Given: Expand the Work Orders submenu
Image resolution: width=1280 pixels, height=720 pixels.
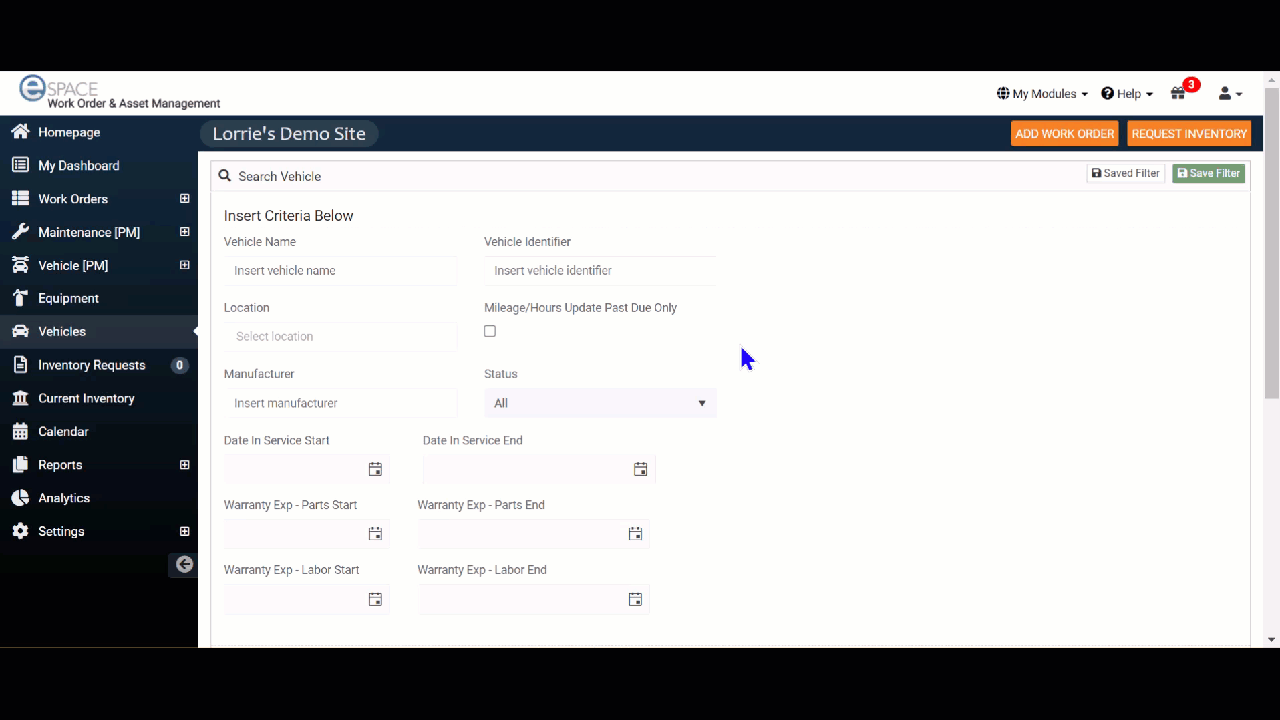Looking at the screenshot, I should tap(184, 199).
